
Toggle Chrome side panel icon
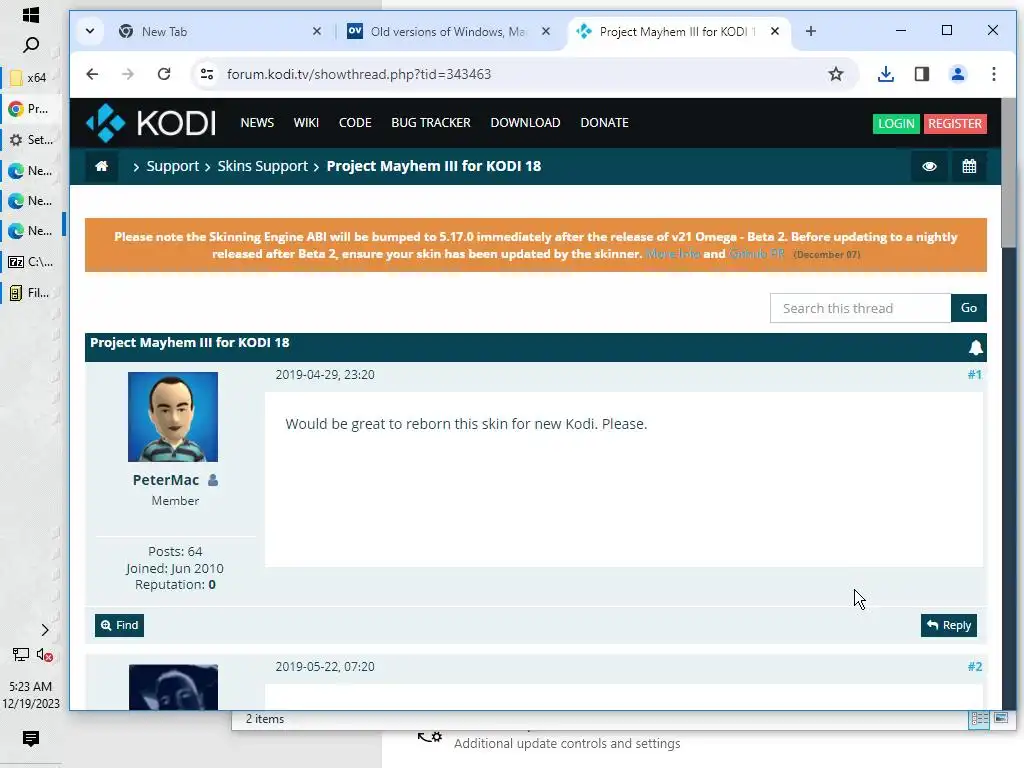(x=921, y=74)
